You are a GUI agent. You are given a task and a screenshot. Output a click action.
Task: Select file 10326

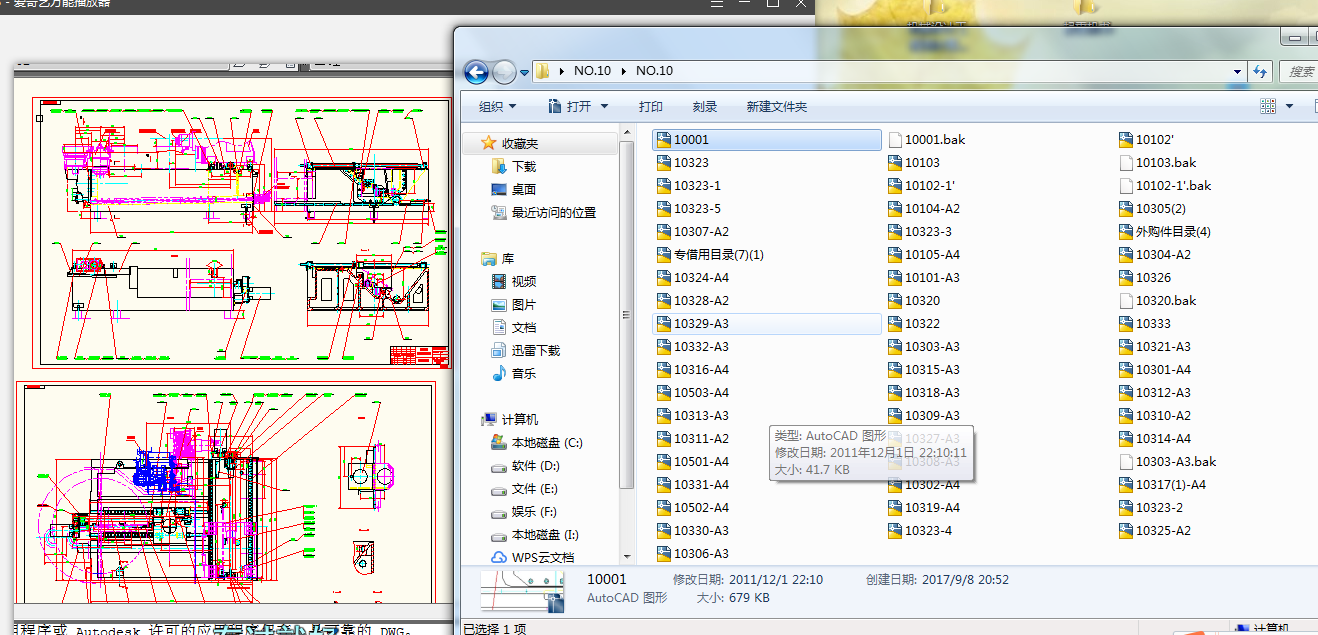pos(1145,278)
